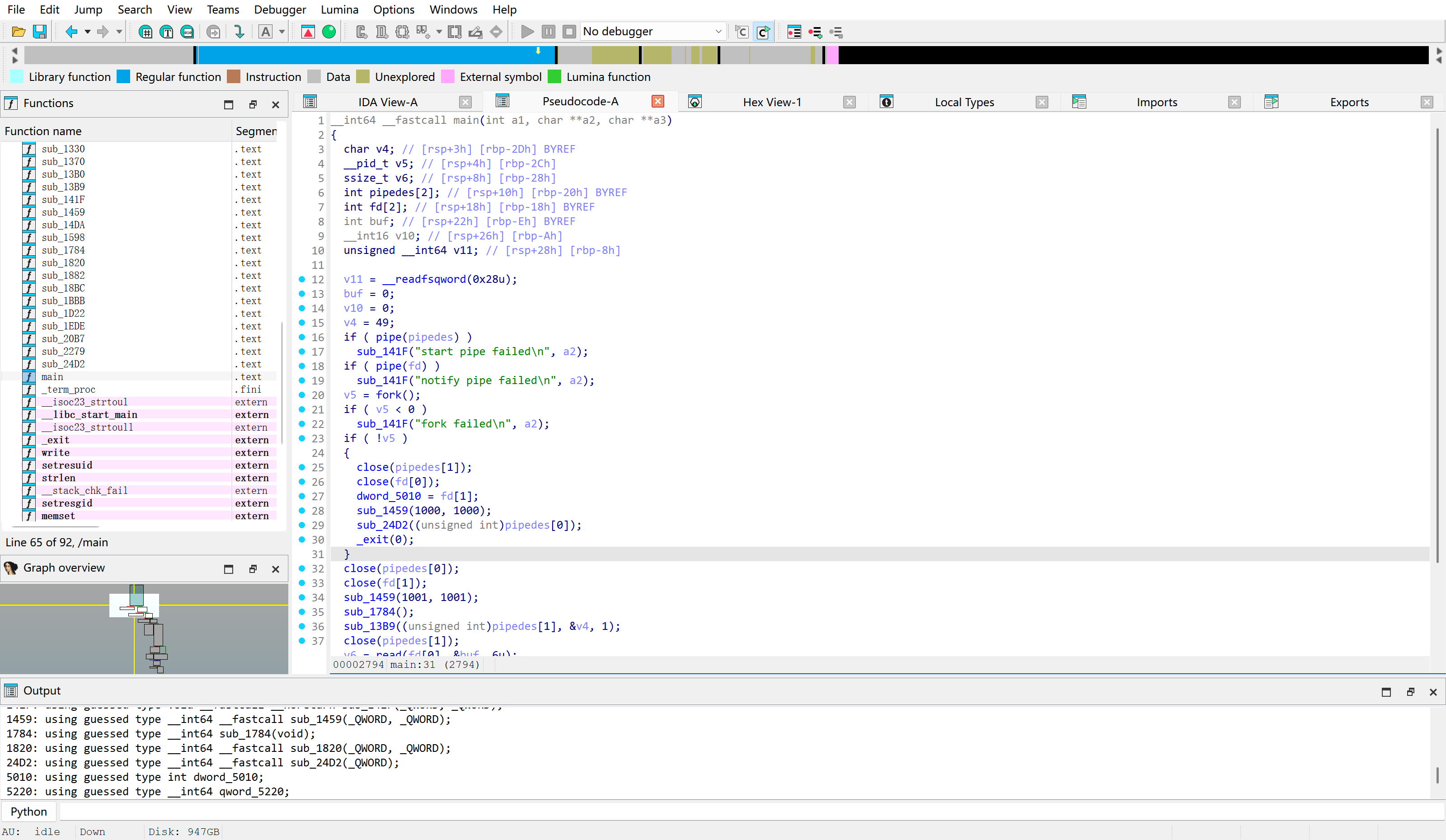Open the File menu
Viewport: 1446px width, 840px height.
16,10
